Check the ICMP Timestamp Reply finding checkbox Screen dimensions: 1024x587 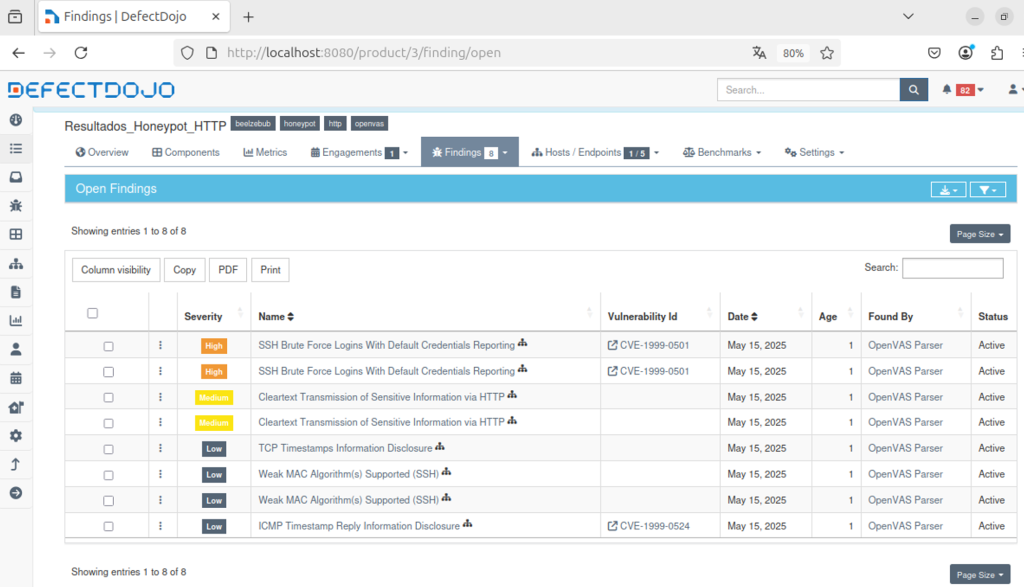[x=108, y=526]
